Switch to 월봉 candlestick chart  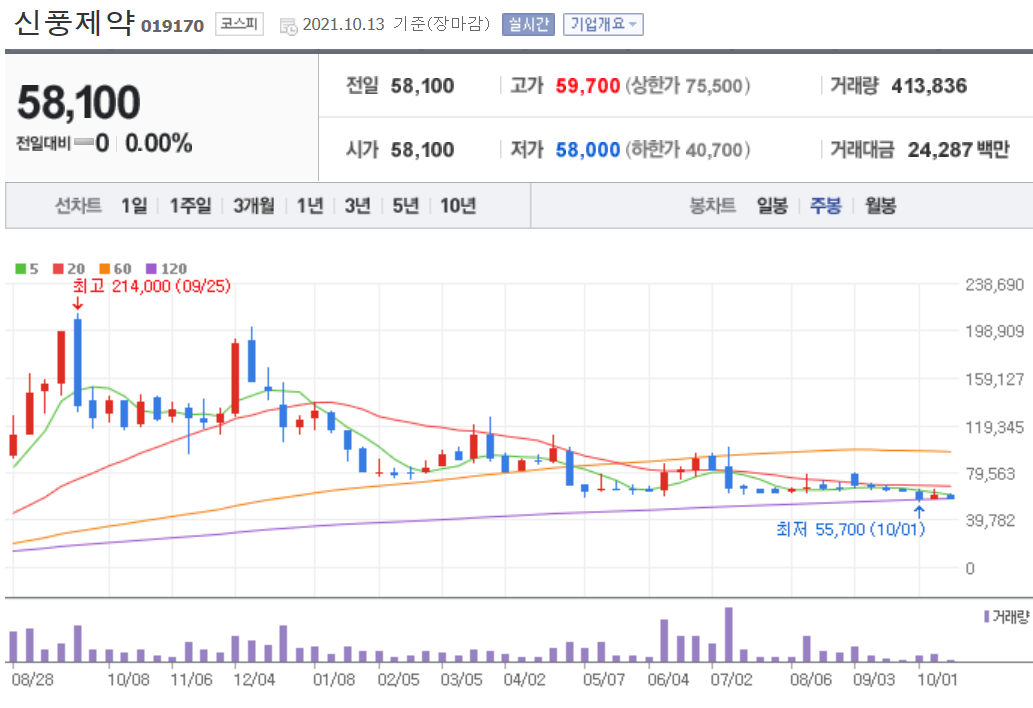880,206
